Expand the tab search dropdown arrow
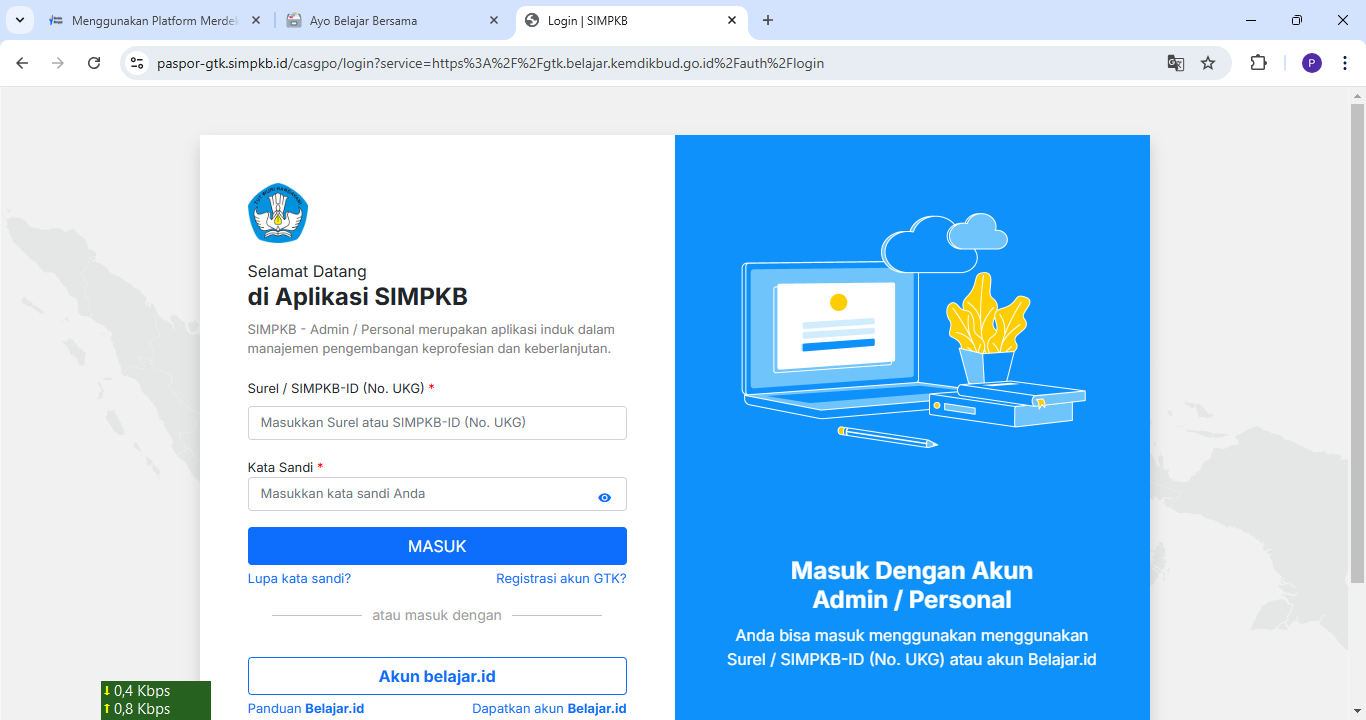The width and height of the screenshot is (1366, 720). (x=19, y=20)
